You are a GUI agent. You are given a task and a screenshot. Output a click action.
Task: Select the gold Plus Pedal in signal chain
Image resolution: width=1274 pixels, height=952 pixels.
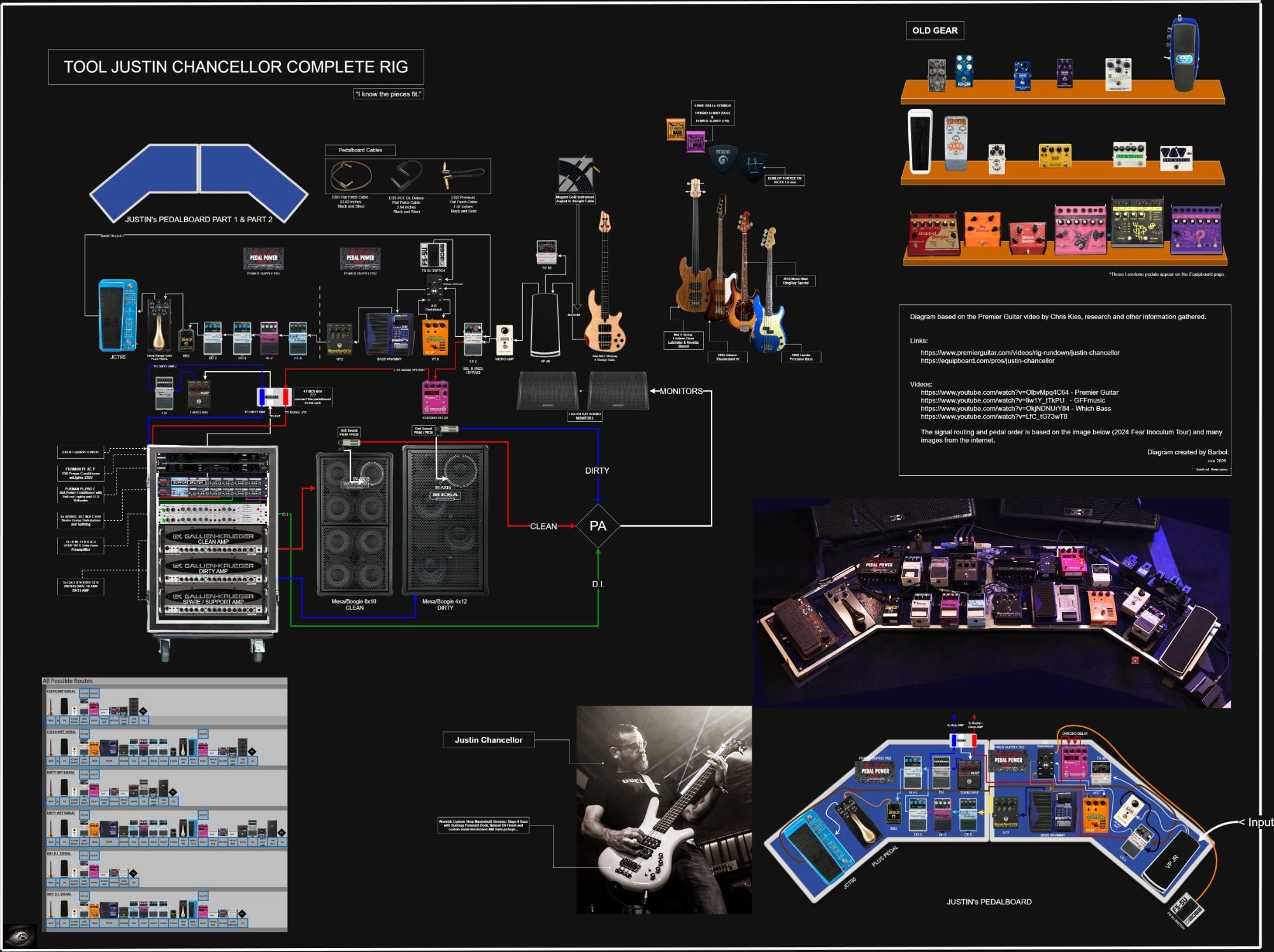point(159,324)
